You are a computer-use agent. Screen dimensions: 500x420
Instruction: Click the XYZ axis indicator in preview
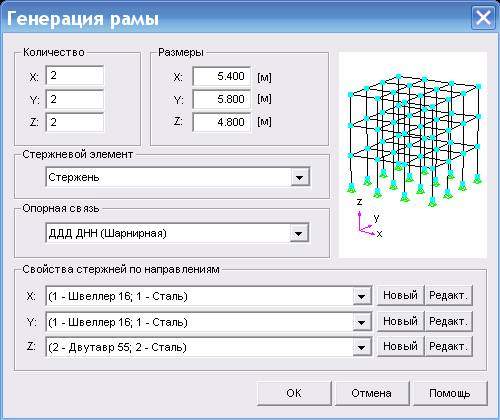point(369,218)
